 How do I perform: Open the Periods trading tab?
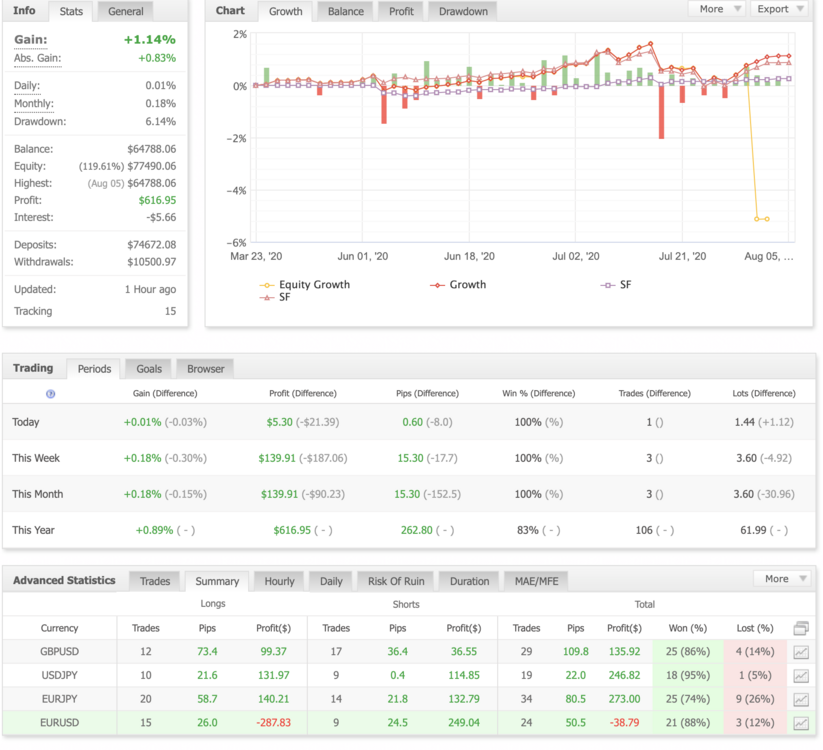click(x=94, y=368)
